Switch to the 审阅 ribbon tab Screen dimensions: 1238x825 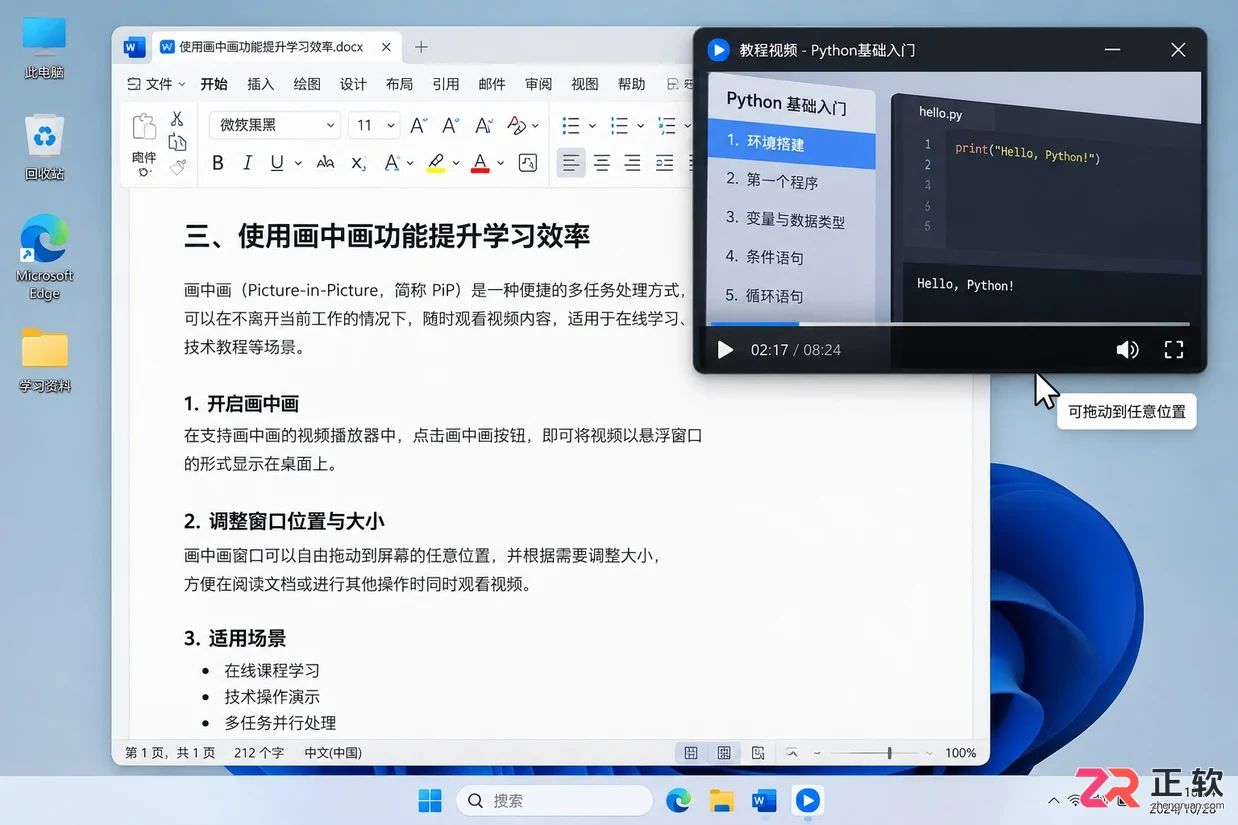pos(538,84)
